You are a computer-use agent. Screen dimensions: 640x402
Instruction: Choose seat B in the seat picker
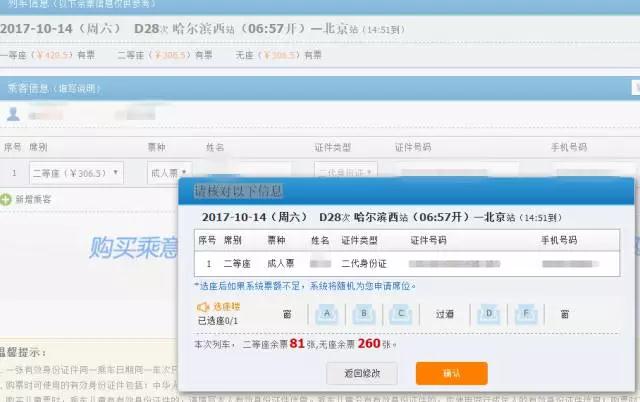point(364,314)
